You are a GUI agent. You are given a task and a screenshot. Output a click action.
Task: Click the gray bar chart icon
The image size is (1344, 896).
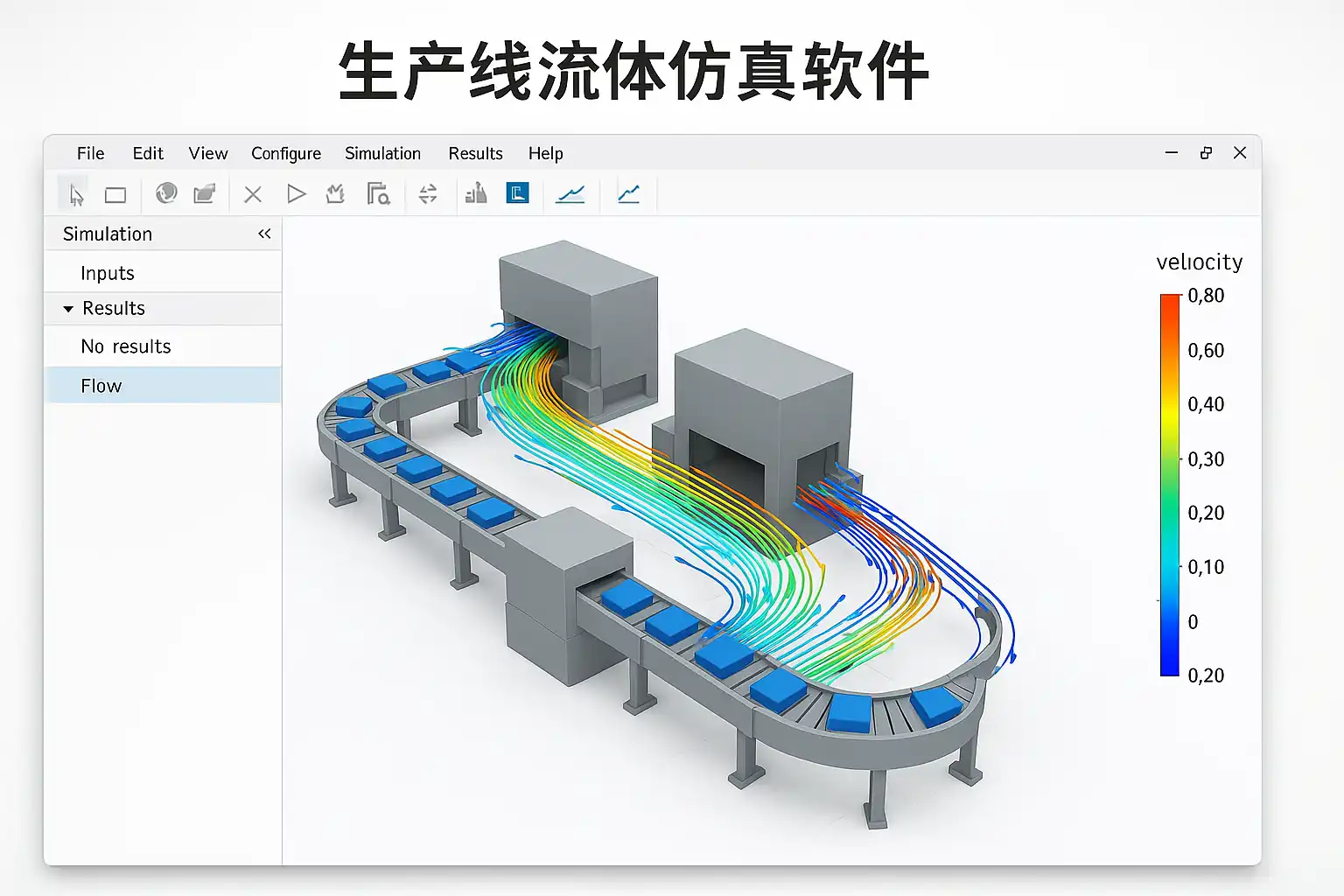point(476,193)
